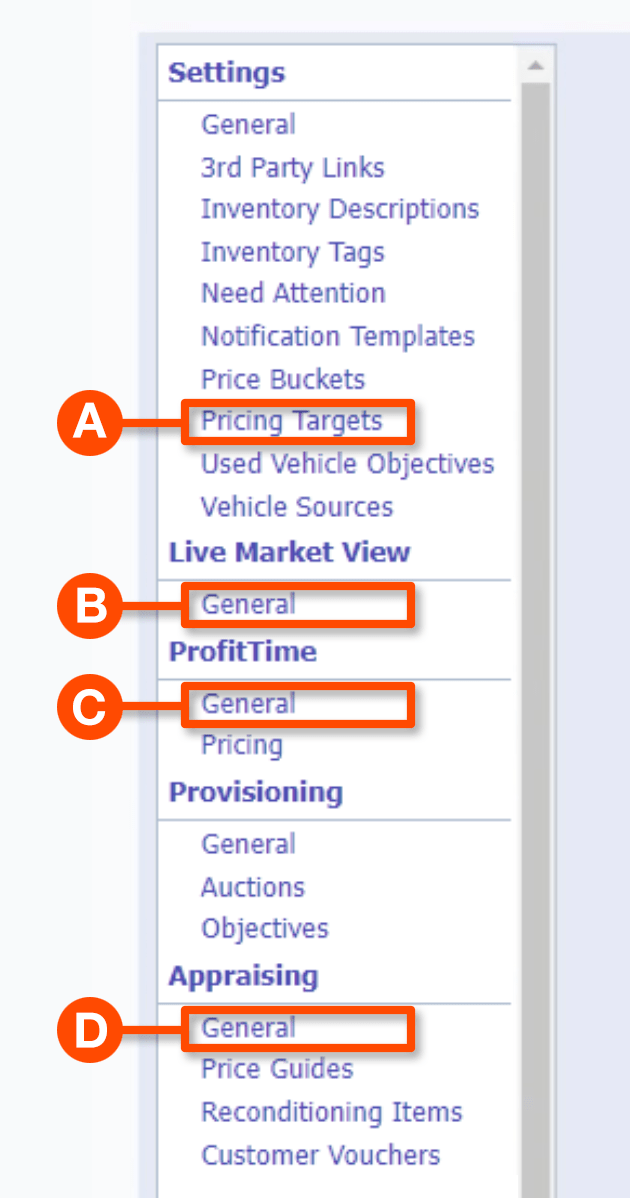Open General under Live Market View
Image resolution: width=630 pixels, height=1198 pixels.
(248, 605)
